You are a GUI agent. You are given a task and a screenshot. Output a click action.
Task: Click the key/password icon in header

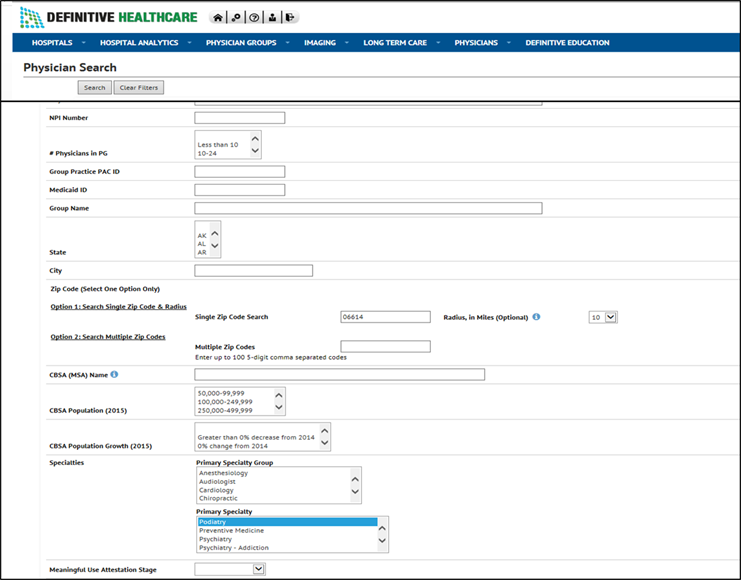click(x=236, y=17)
